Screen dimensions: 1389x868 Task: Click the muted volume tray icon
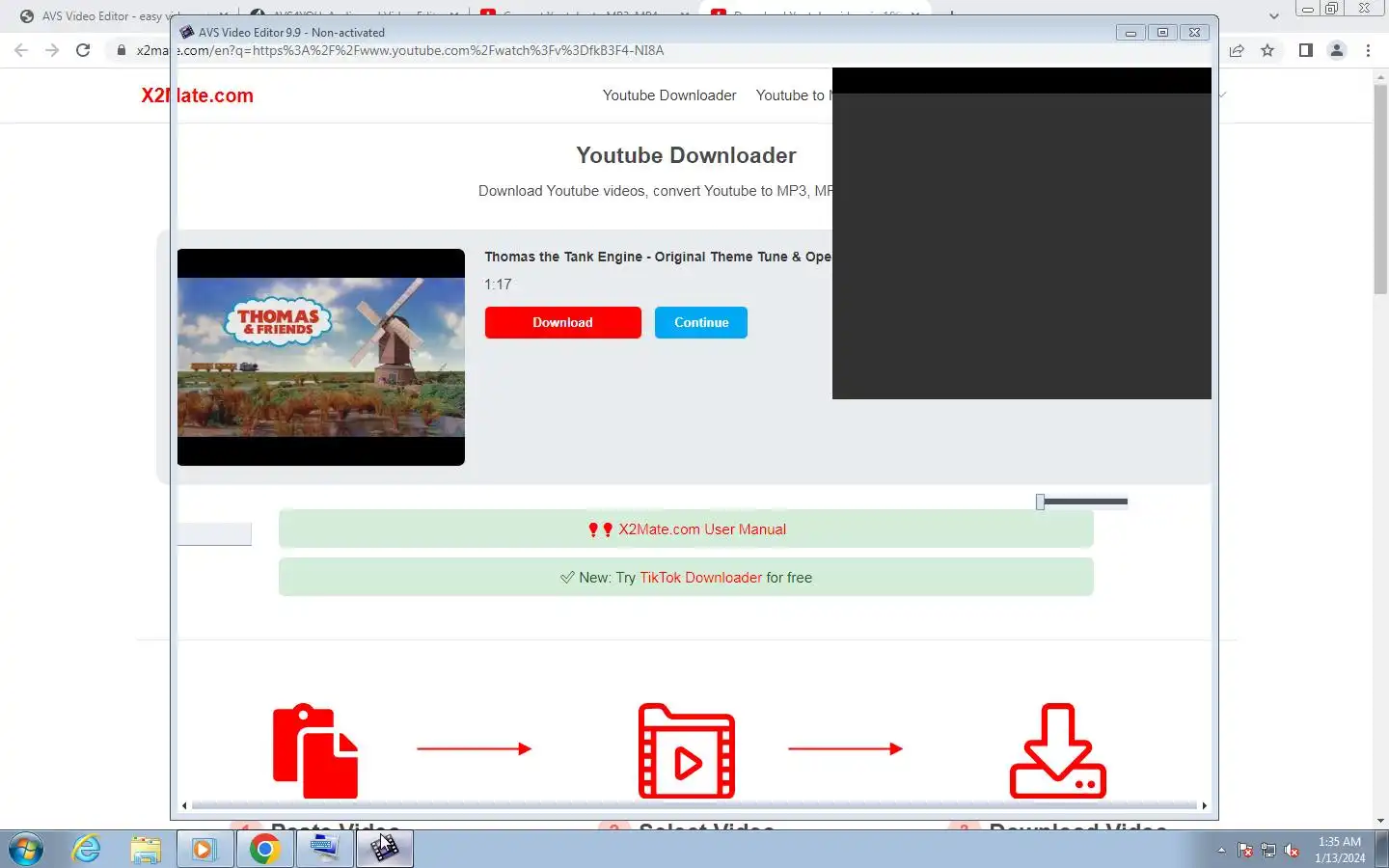(1292, 851)
